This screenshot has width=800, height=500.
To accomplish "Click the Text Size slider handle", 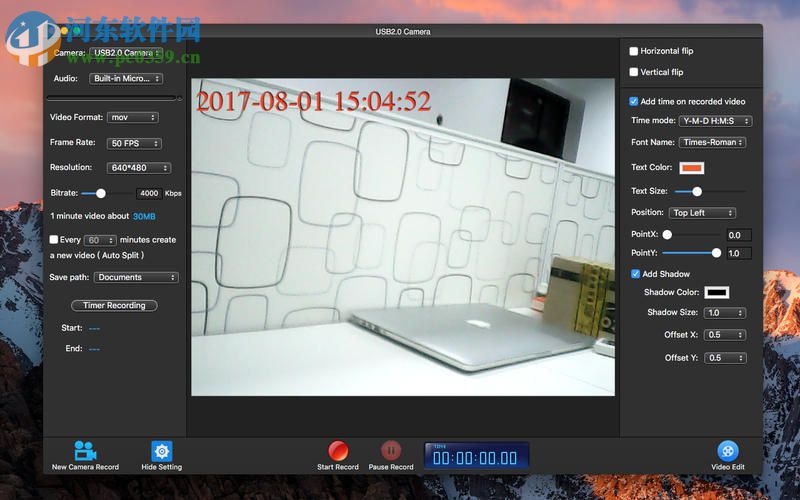I will point(697,191).
